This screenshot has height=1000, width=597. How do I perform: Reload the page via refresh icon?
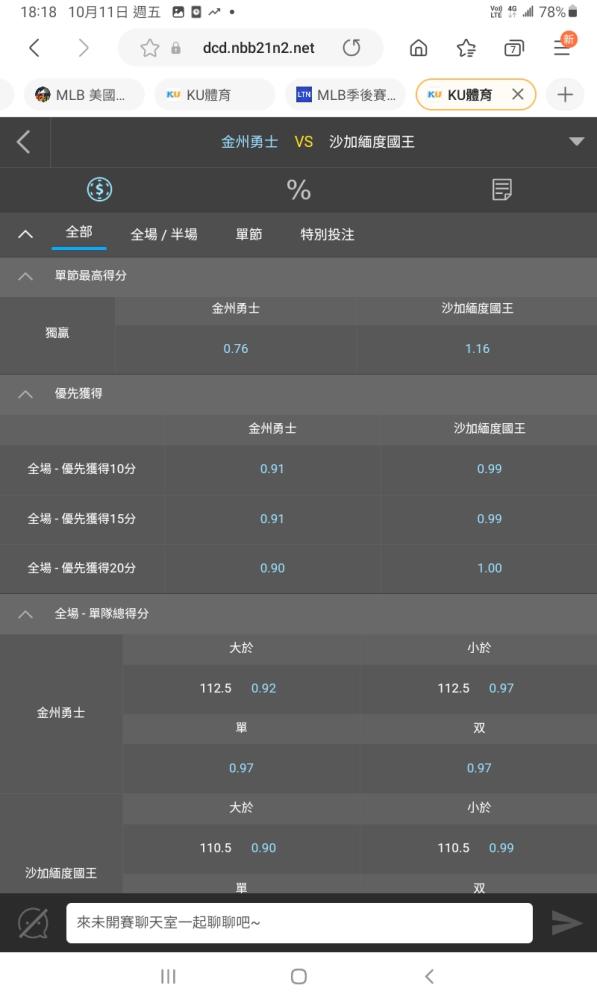351,48
